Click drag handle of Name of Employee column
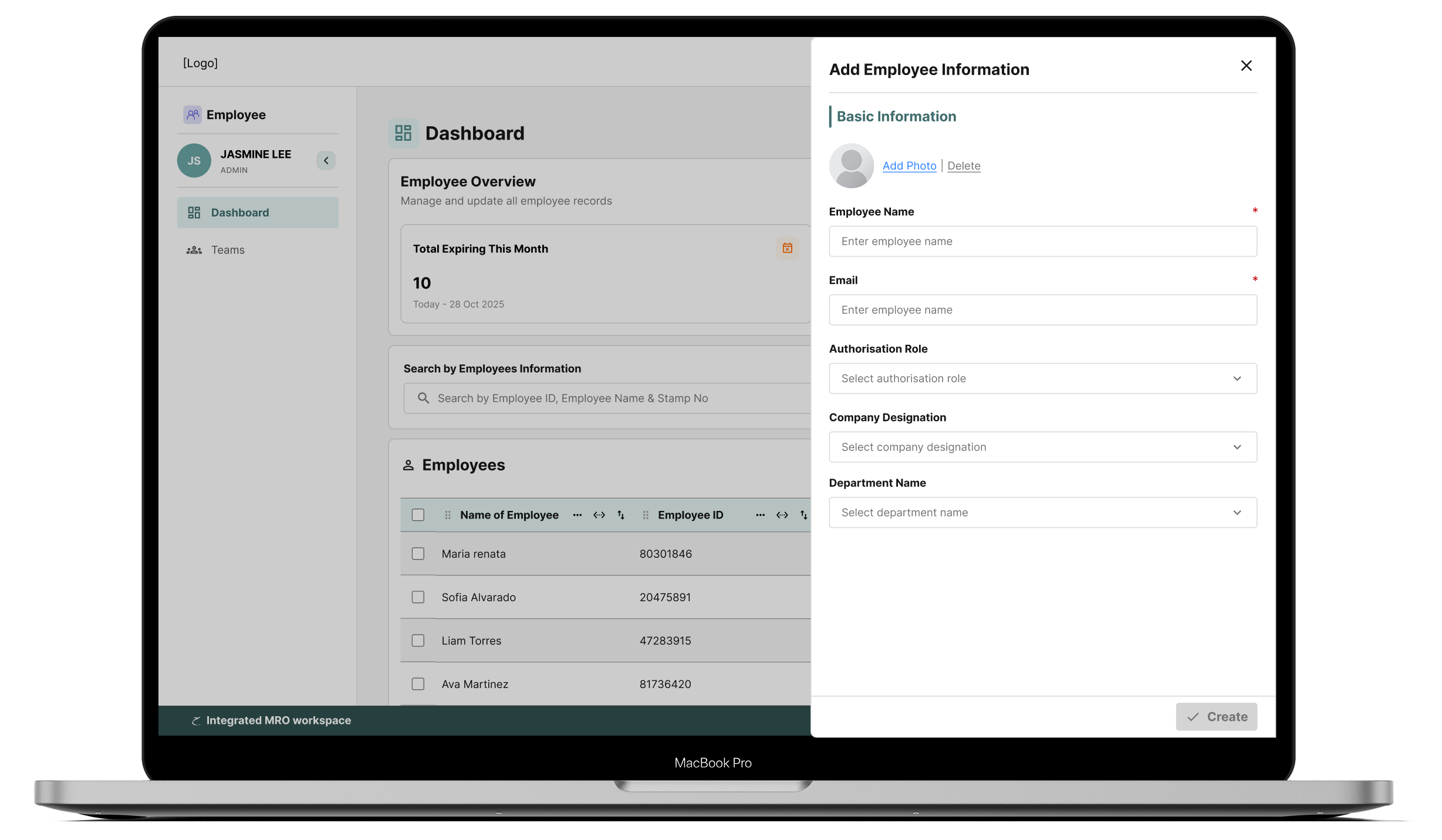Viewport: 1442px width, 840px height. click(x=448, y=515)
